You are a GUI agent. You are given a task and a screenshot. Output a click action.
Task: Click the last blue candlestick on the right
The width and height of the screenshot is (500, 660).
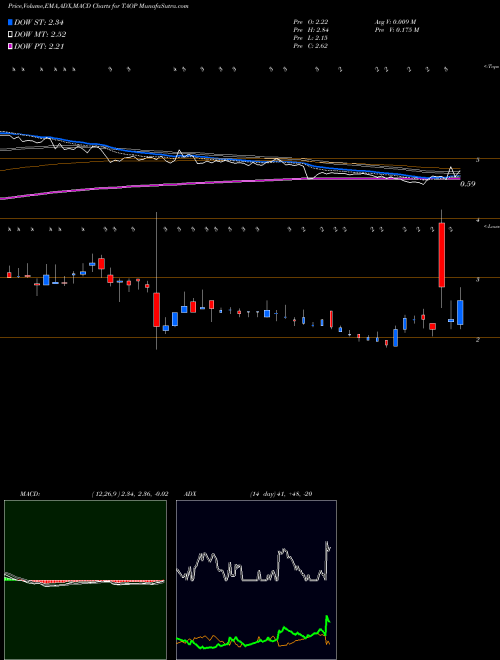(460, 312)
